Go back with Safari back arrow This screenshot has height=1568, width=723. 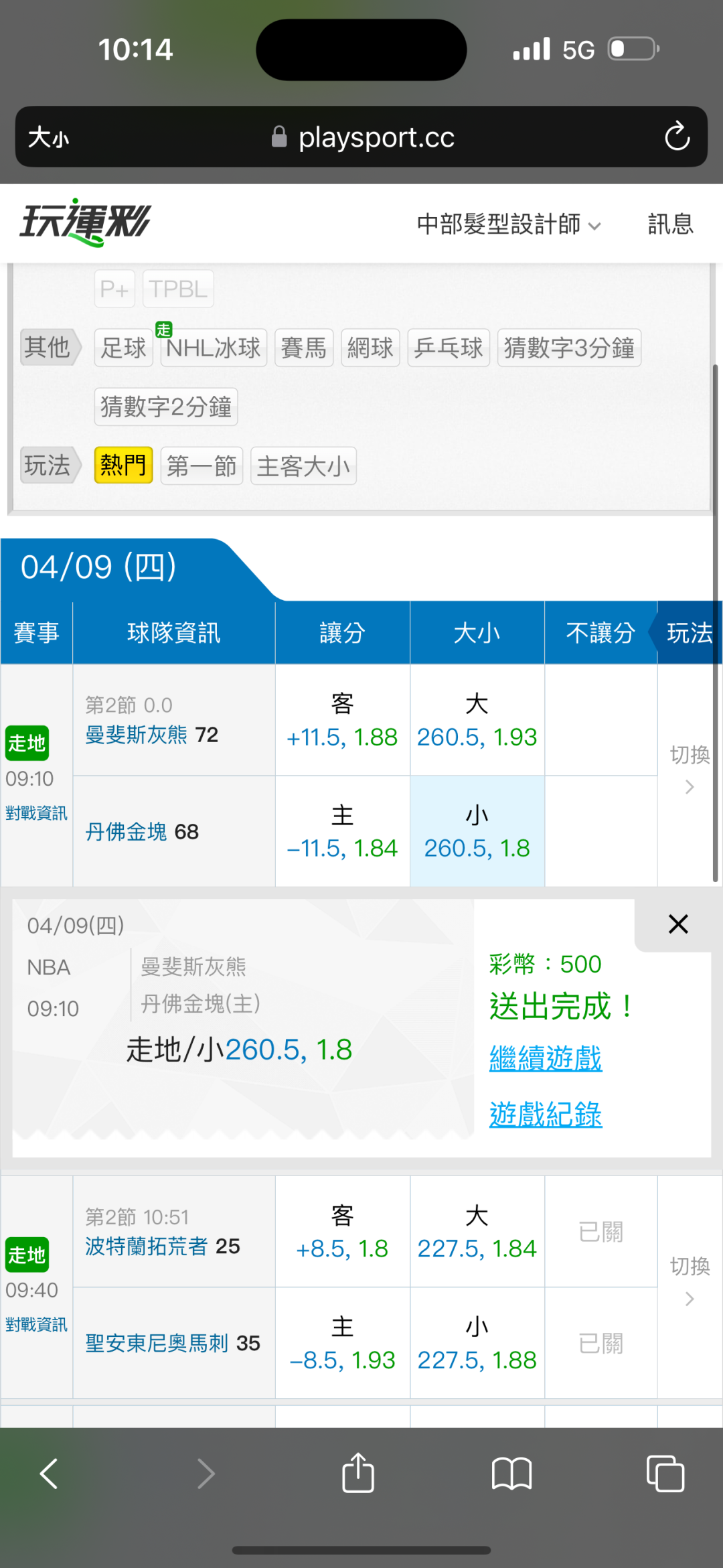tap(49, 1474)
